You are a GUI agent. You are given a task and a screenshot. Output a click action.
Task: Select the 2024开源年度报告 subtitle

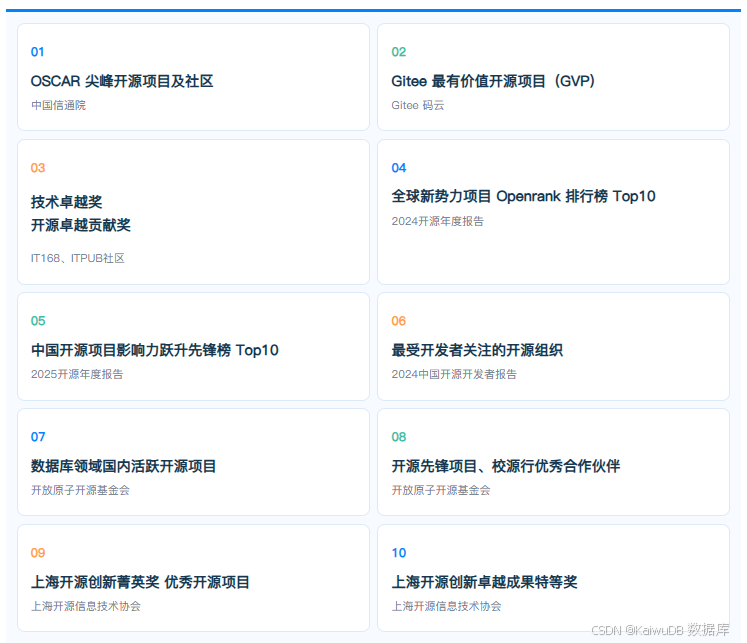(x=437, y=221)
